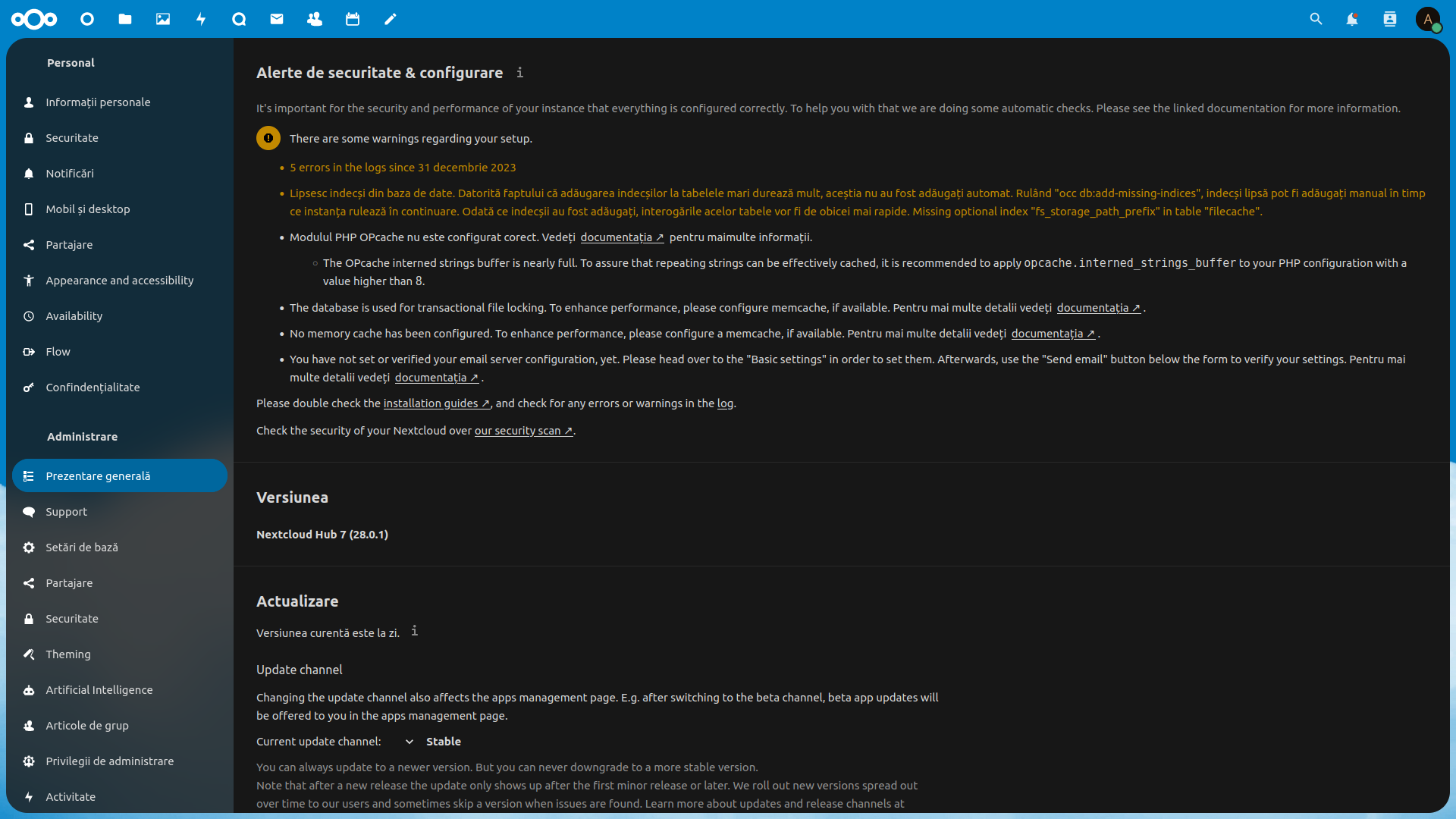Click the Confindențialitate key icon
Viewport: 1456px width, 819px height.
(29, 388)
